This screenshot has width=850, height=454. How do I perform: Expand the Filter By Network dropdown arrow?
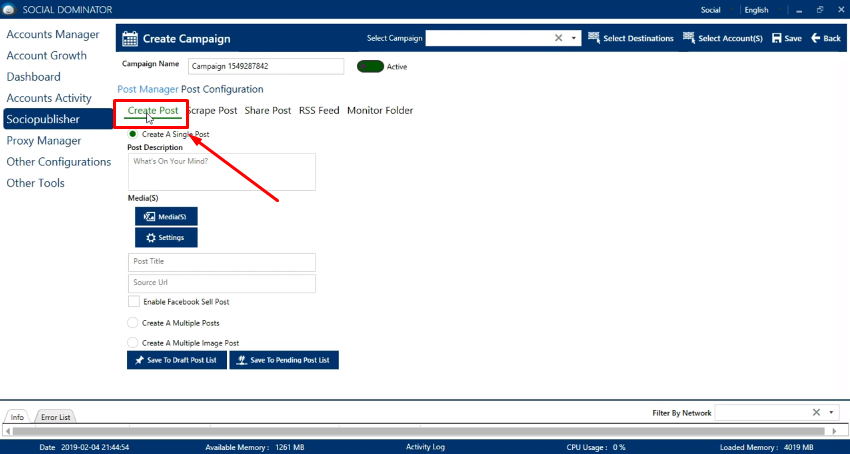coord(831,413)
